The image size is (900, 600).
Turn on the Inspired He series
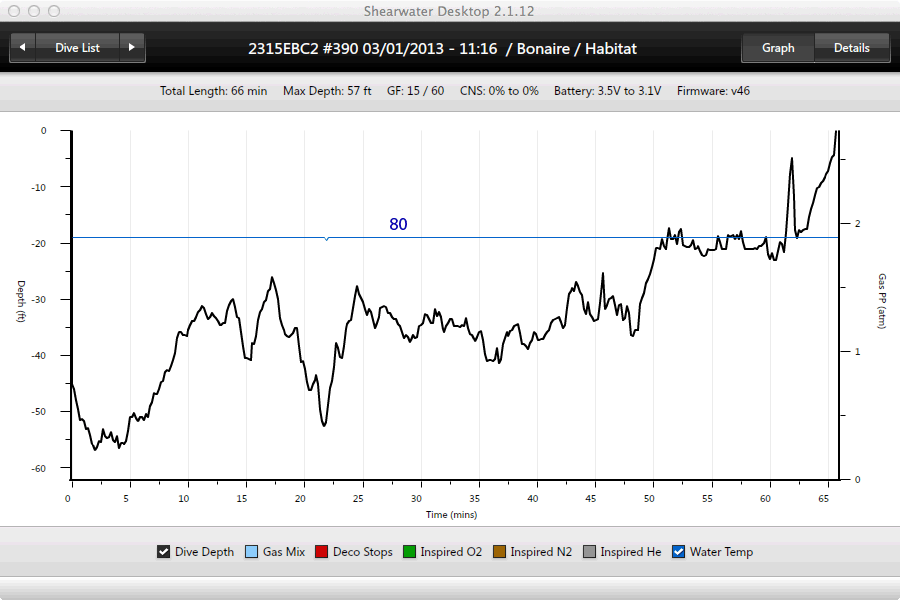point(589,552)
